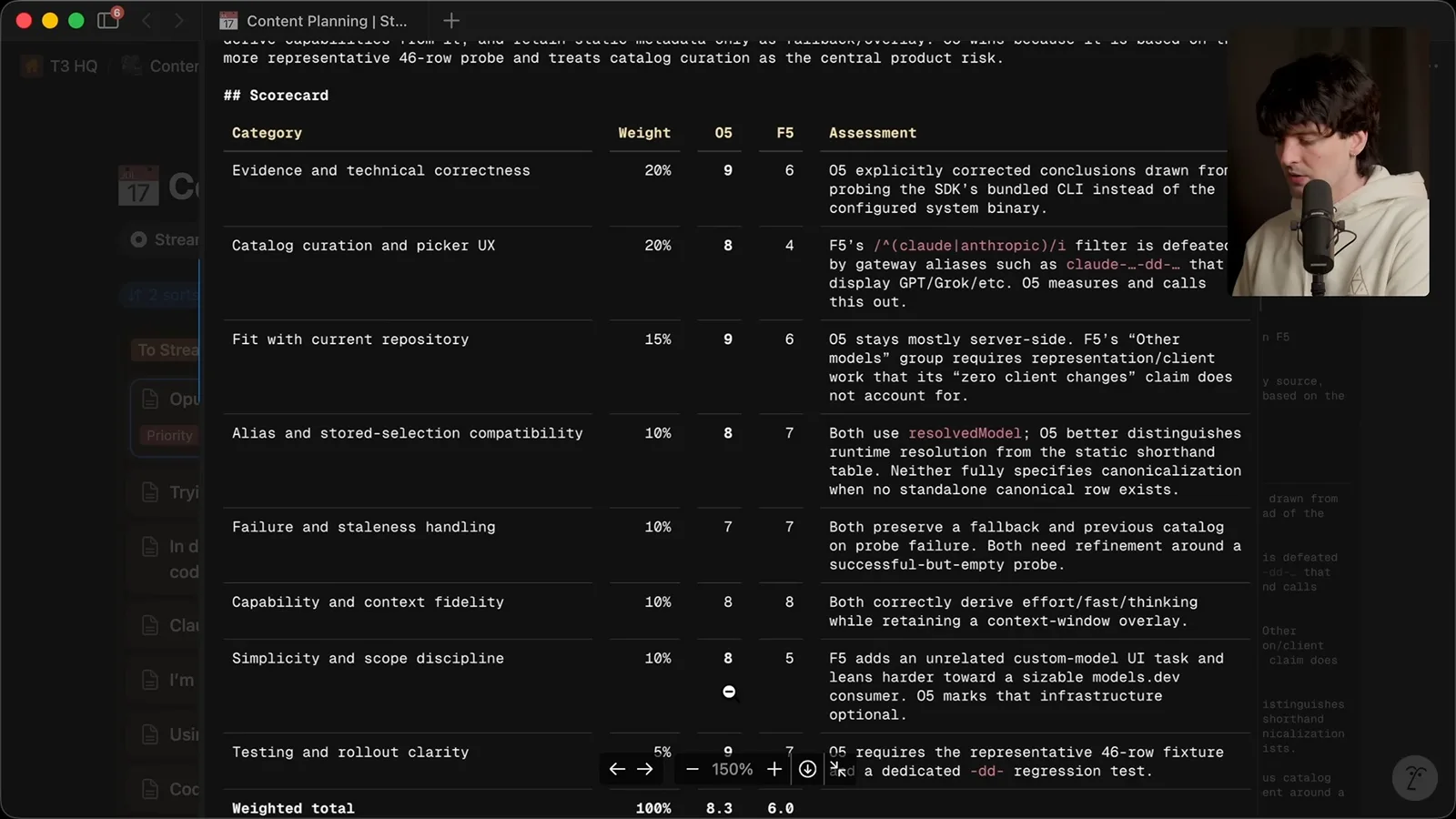Viewport: 1456px width, 819px height.
Task: Click the calendar icon on Content Planning tab
Action: (229, 21)
